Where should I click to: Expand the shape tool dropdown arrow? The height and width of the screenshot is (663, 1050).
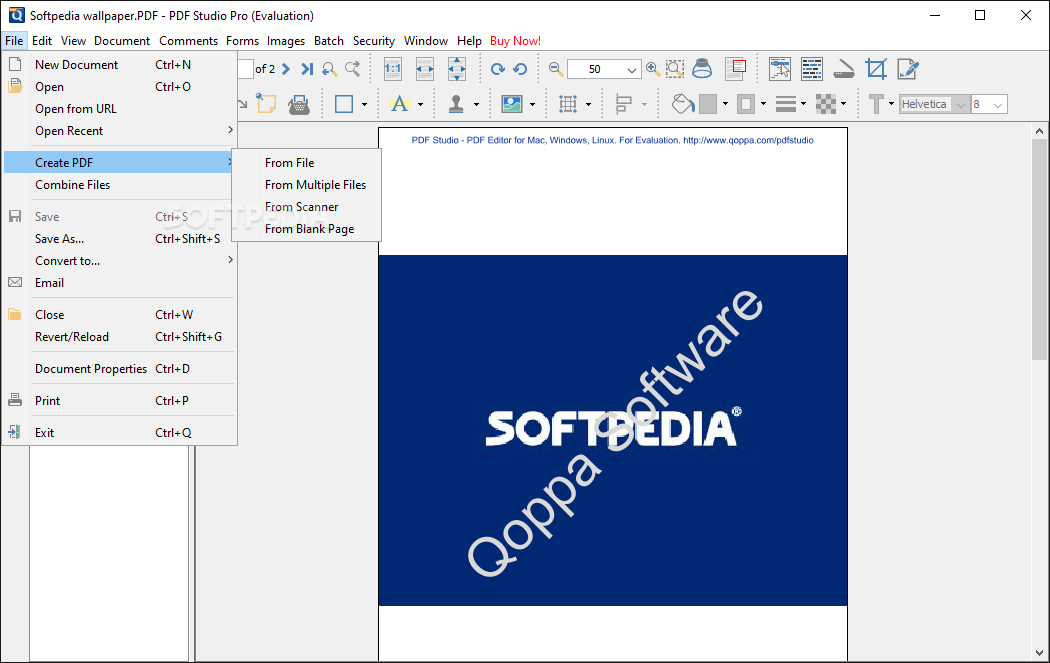pyautogui.click(x=364, y=104)
